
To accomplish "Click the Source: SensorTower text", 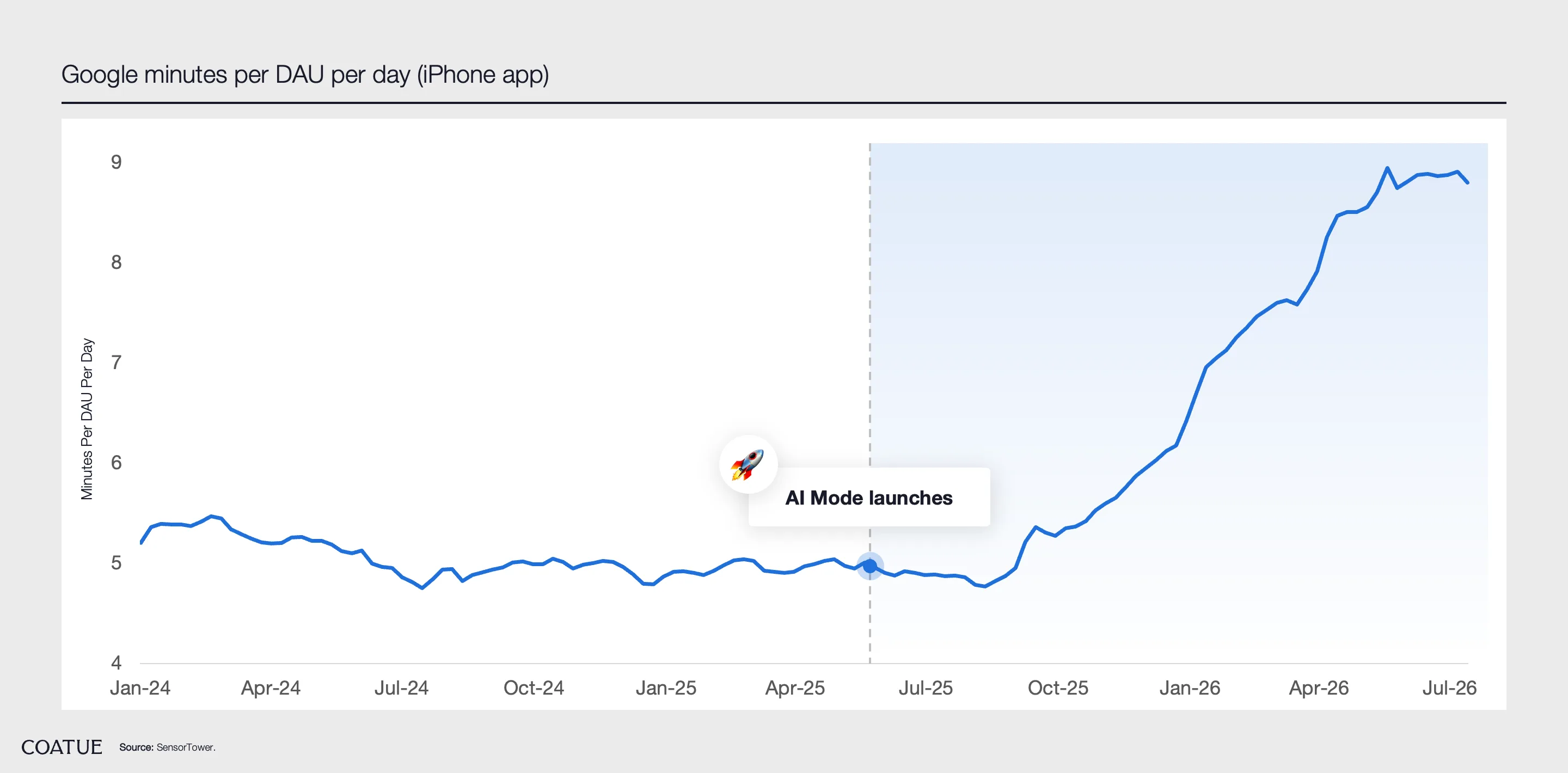I will coord(167,747).
